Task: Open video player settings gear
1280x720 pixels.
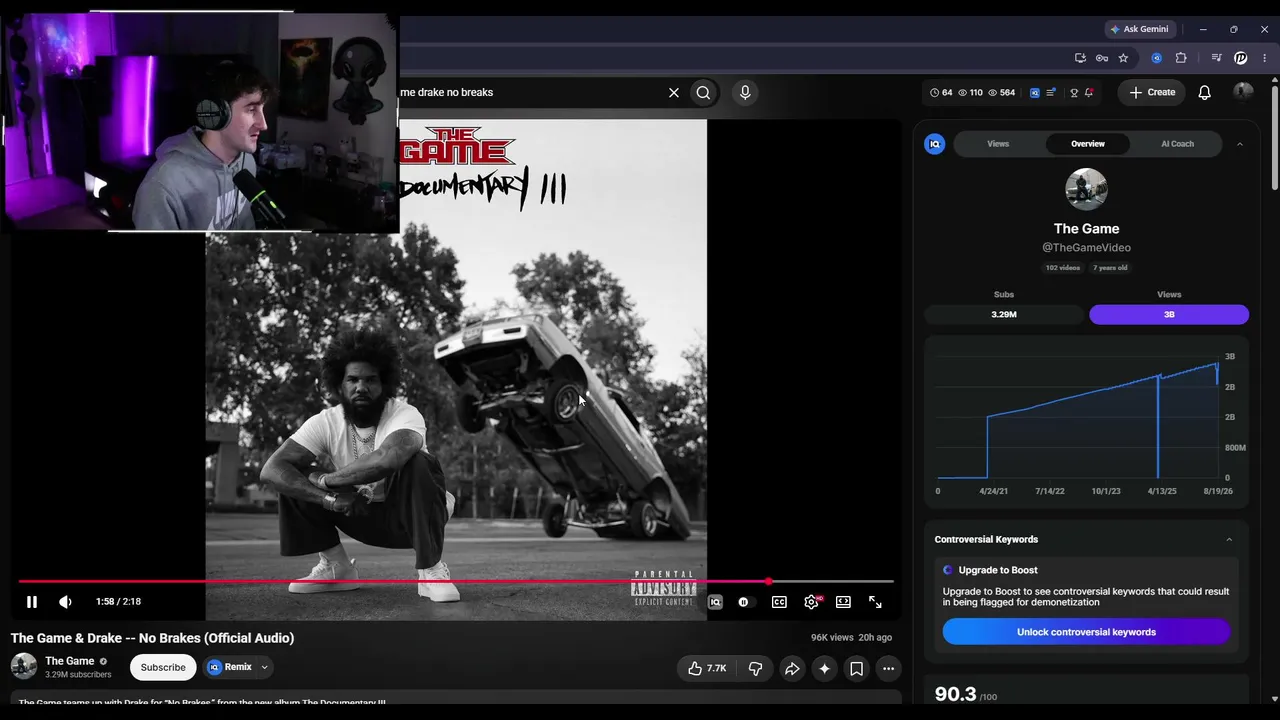Action: [x=811, y=602]
